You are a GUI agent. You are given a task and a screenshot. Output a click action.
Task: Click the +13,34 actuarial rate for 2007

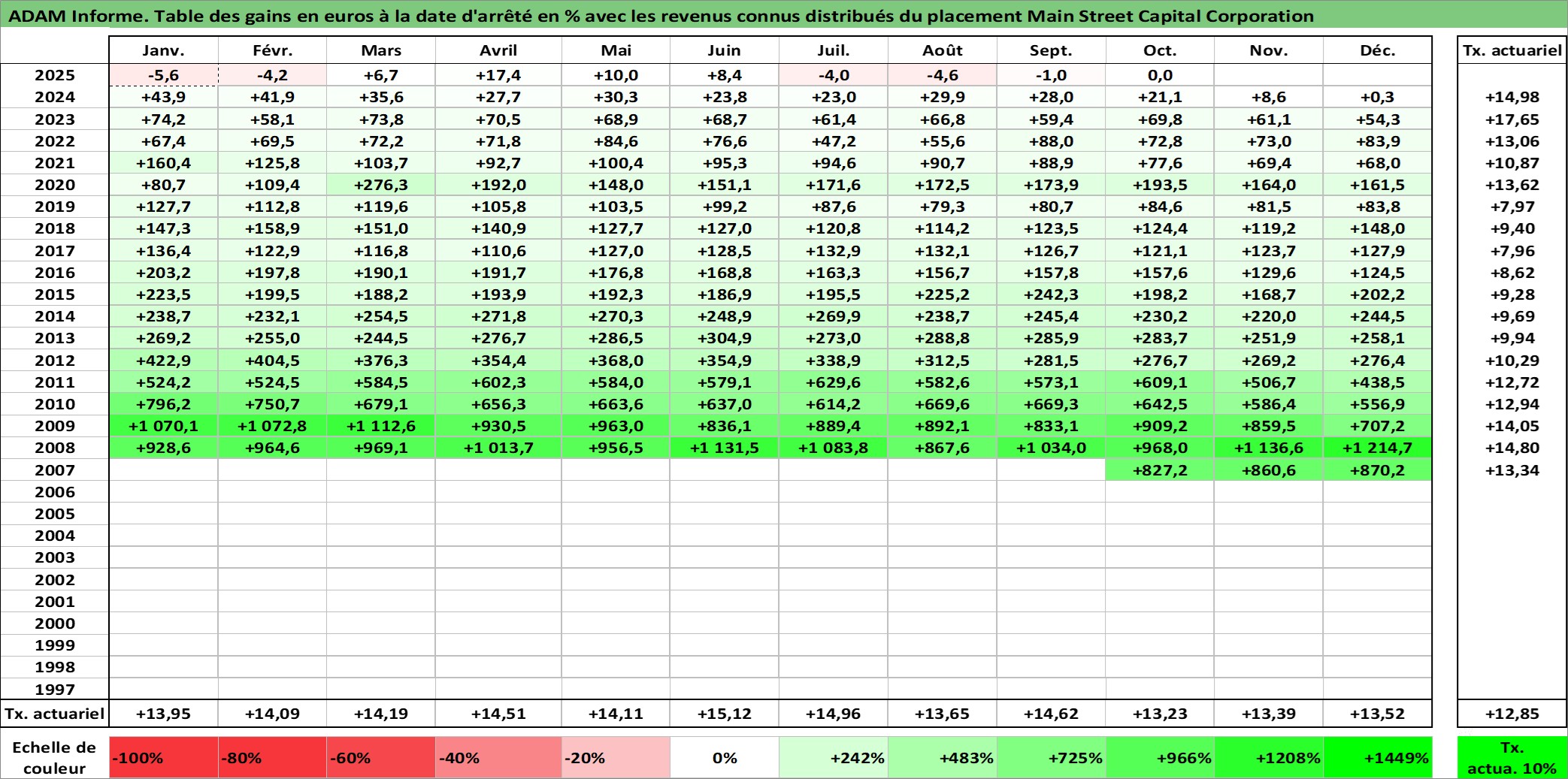[x=1512, y=470]
